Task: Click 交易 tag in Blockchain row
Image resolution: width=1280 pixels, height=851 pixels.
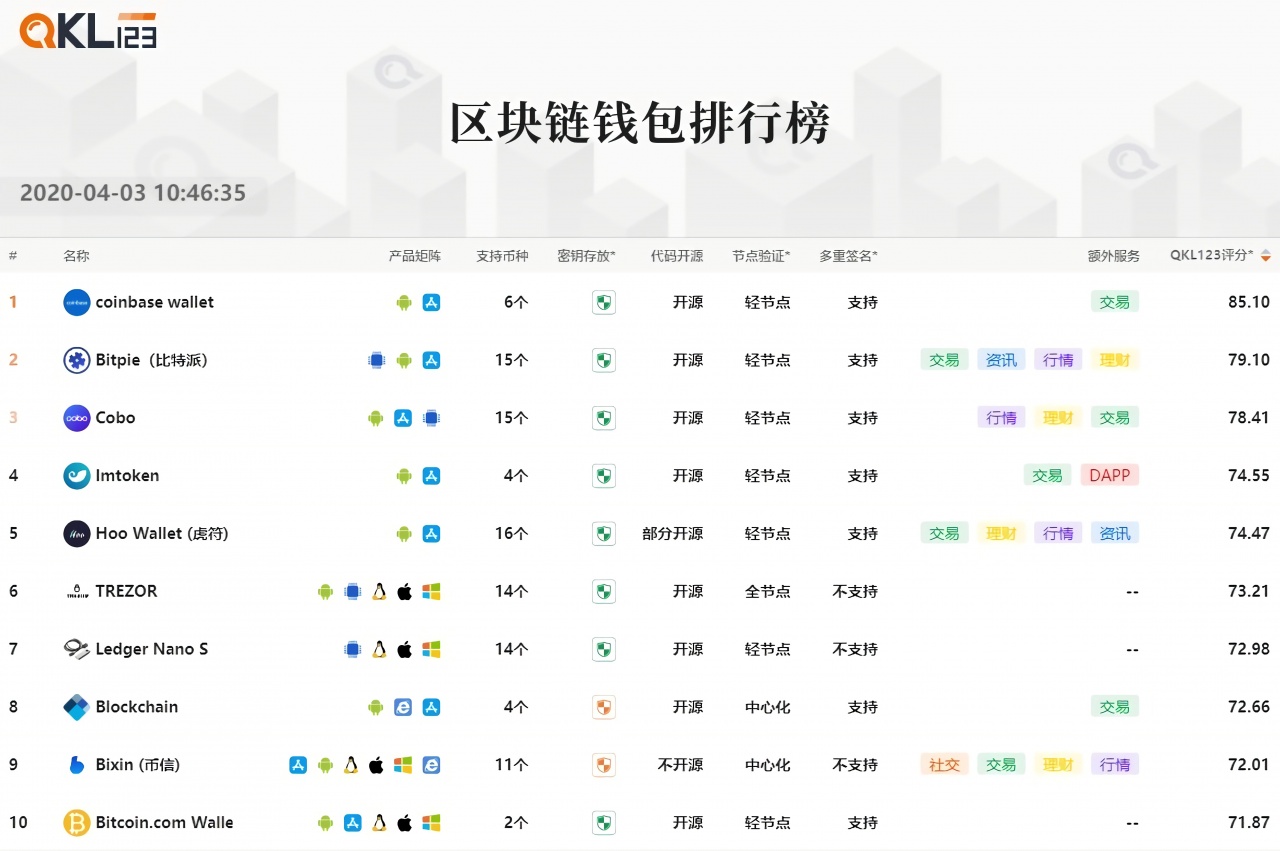Action: [x=1115, y=707]
